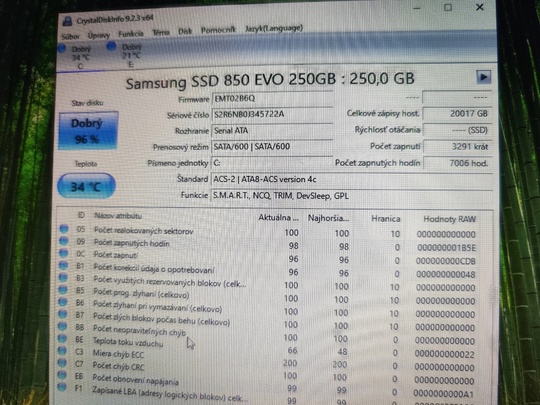Click status icon for attribute F1 row

pos(62,387)
